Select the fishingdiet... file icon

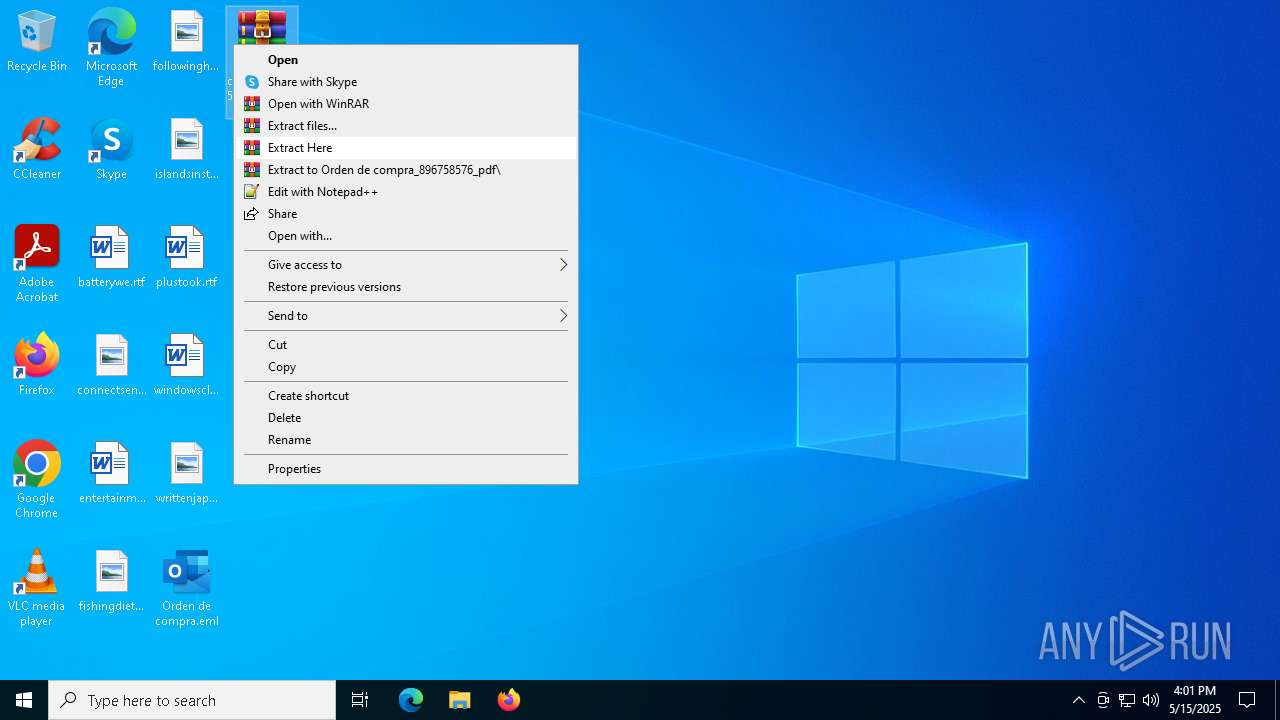pos(111,581)
